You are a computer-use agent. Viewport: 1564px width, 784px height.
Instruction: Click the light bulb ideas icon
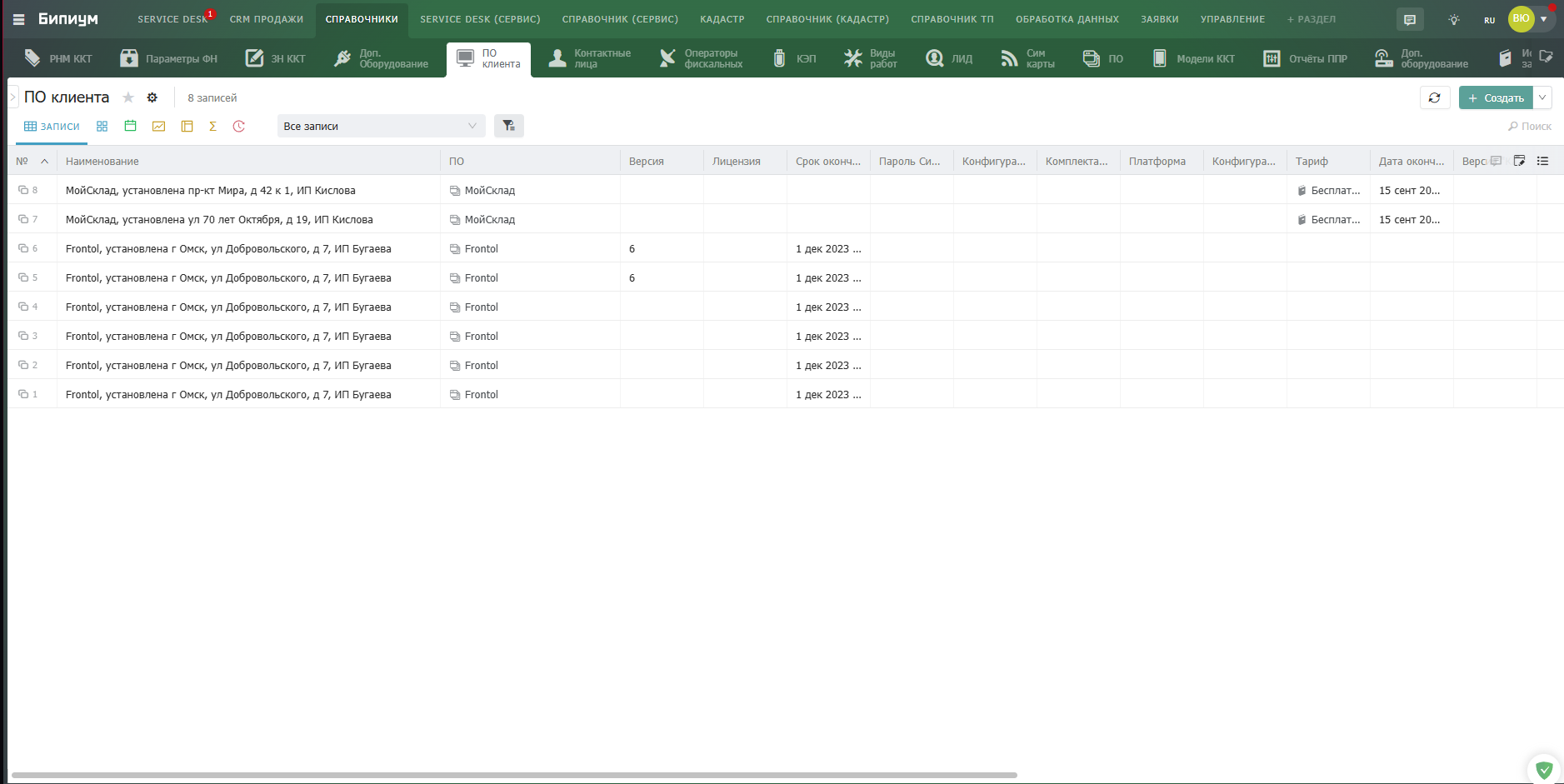click(x=1454, y=19)
